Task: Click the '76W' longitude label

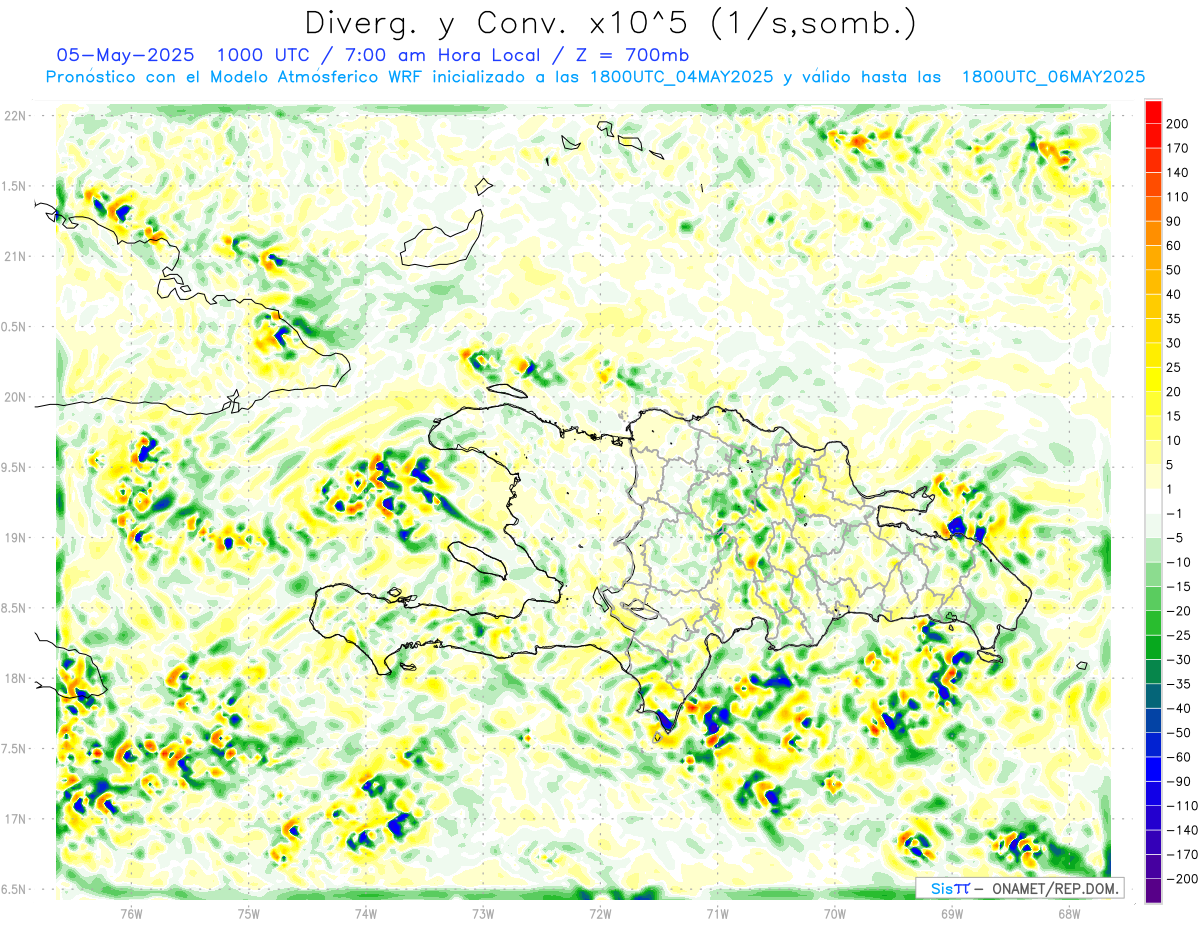Action: click(131, 912)
